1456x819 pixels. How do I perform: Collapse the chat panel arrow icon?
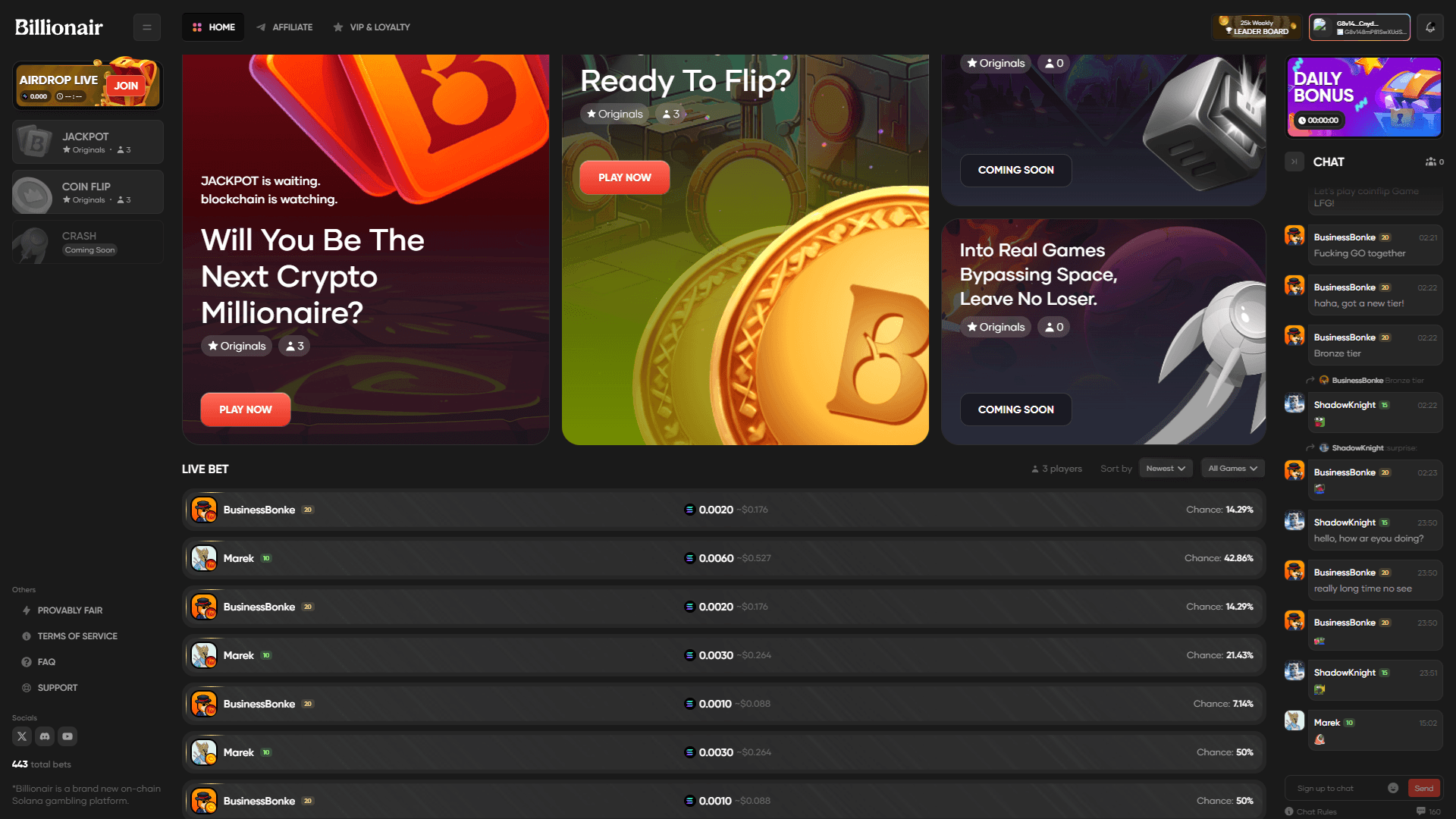(x=1294, y=162)
